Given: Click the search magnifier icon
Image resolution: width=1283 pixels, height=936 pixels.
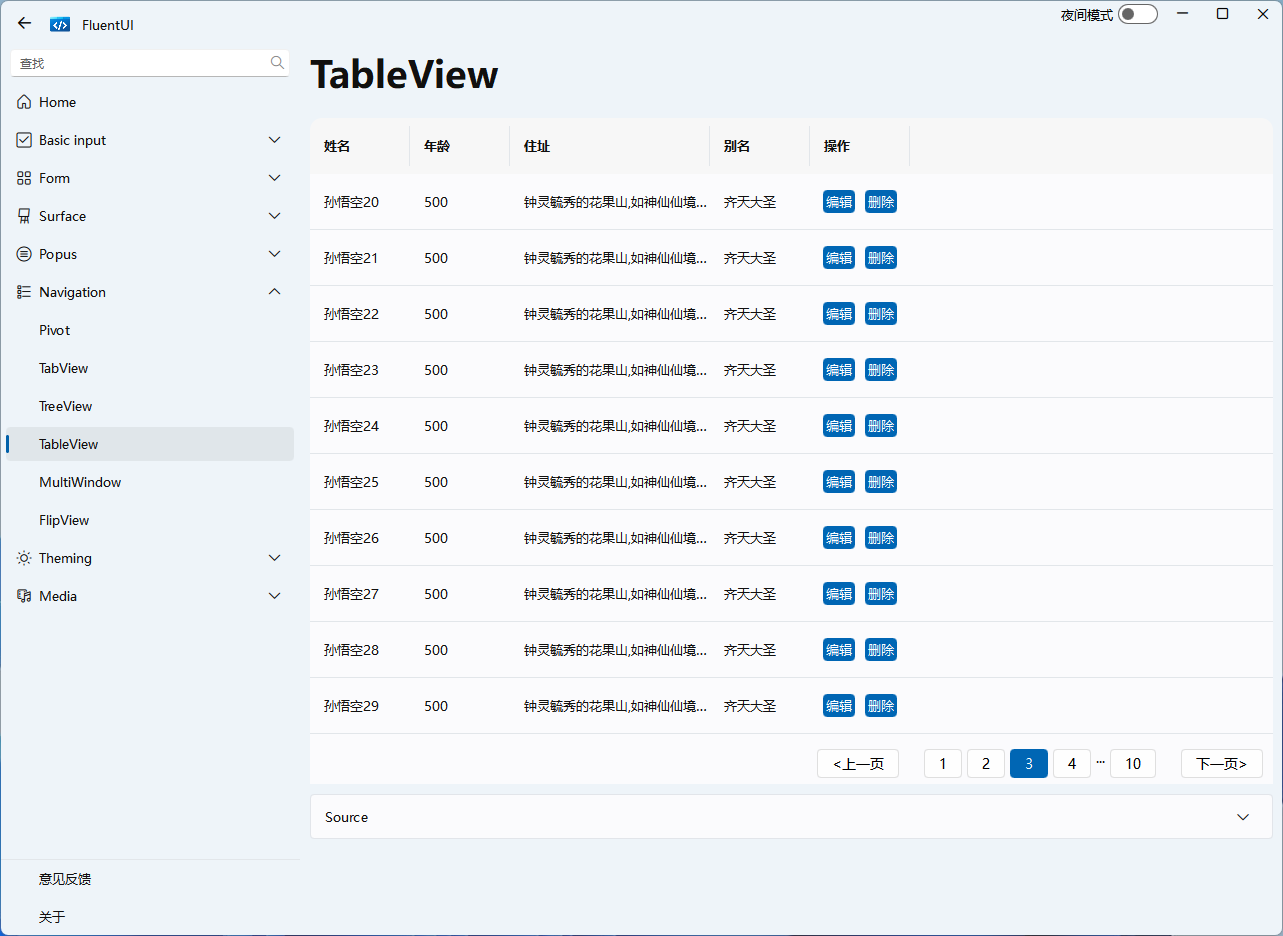Looking at the screenshot, I should click(x=277, y=63).
